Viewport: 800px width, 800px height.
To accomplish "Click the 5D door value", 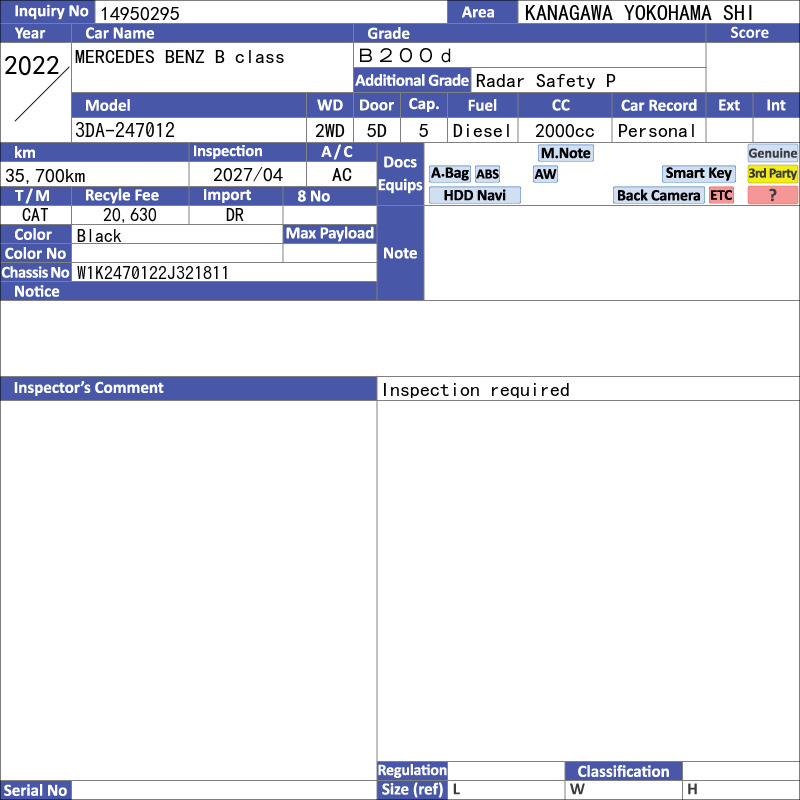I will coord(377,131).
